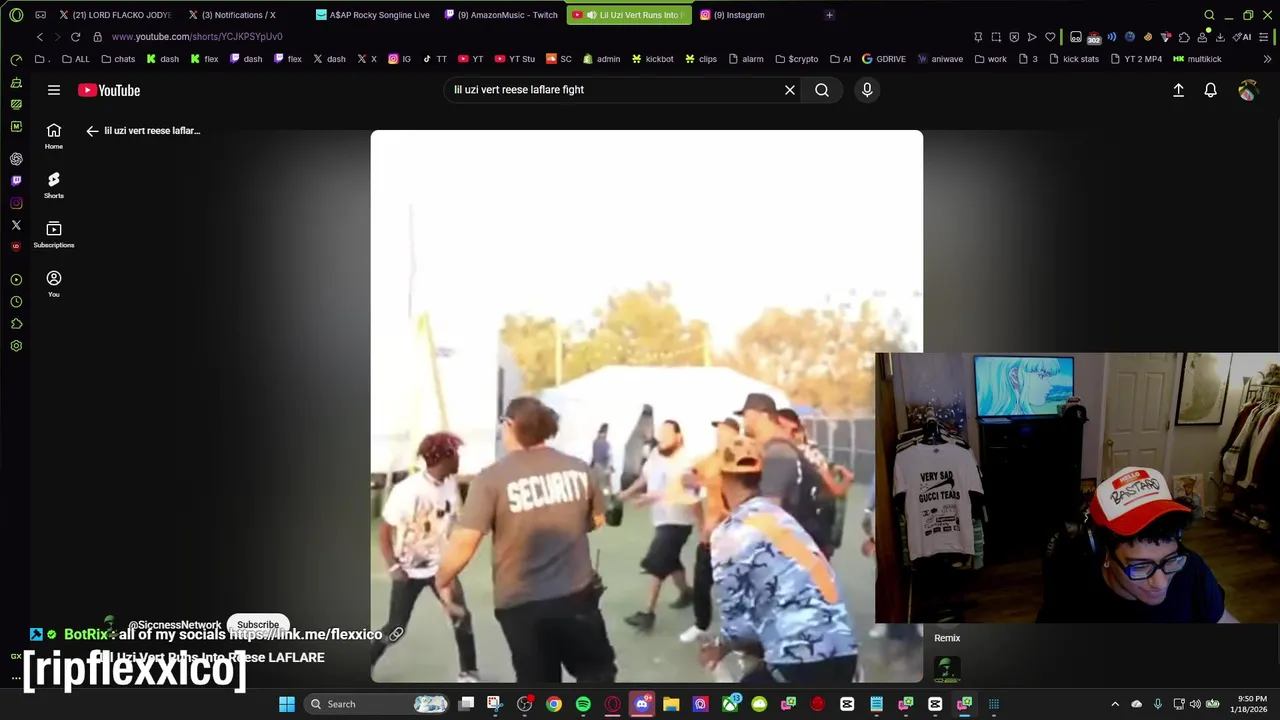Open the multikick bookmark
The image size is (1280, 720).
coord(1197,59)
